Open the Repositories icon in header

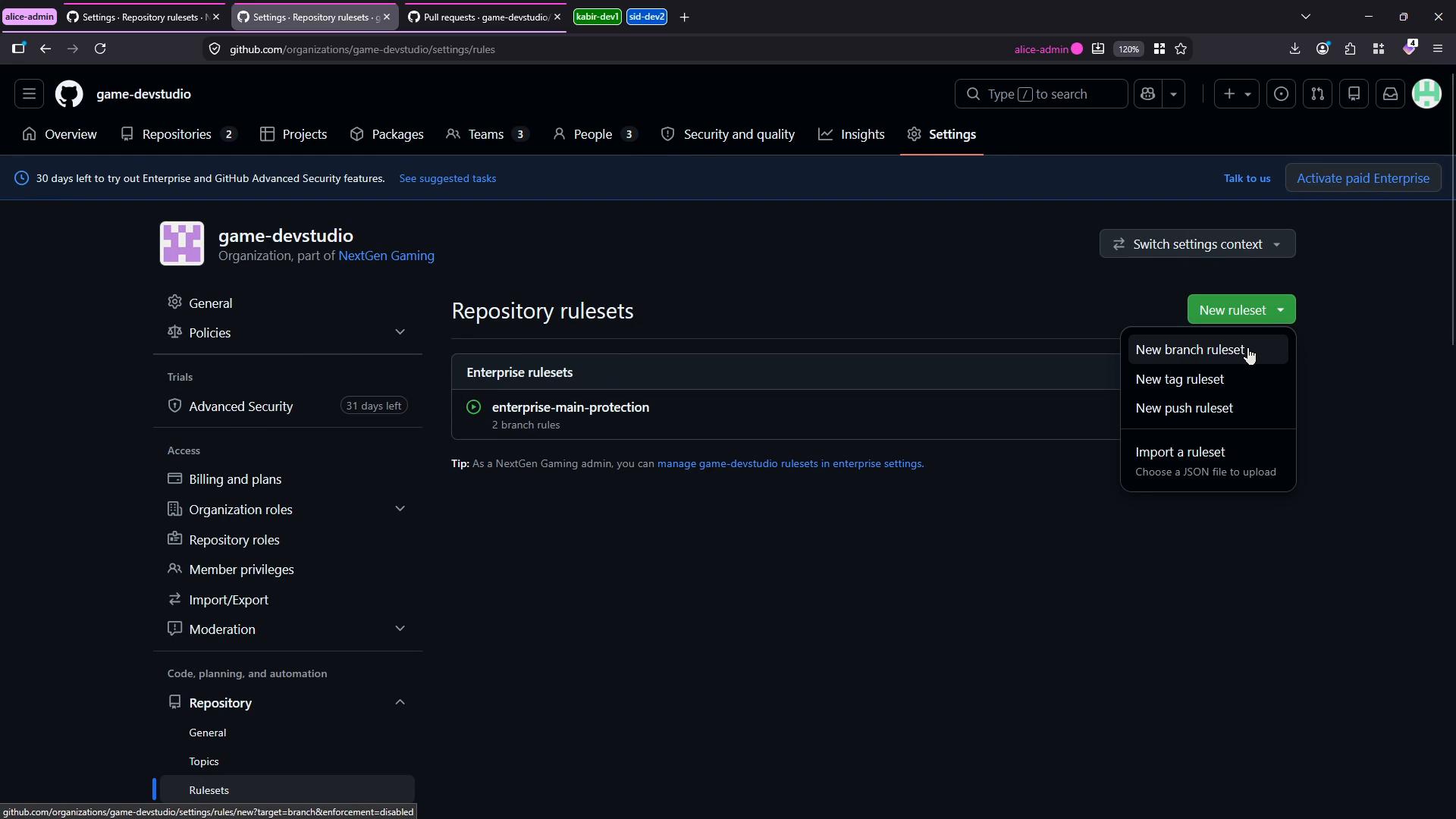coord(1354,94)
